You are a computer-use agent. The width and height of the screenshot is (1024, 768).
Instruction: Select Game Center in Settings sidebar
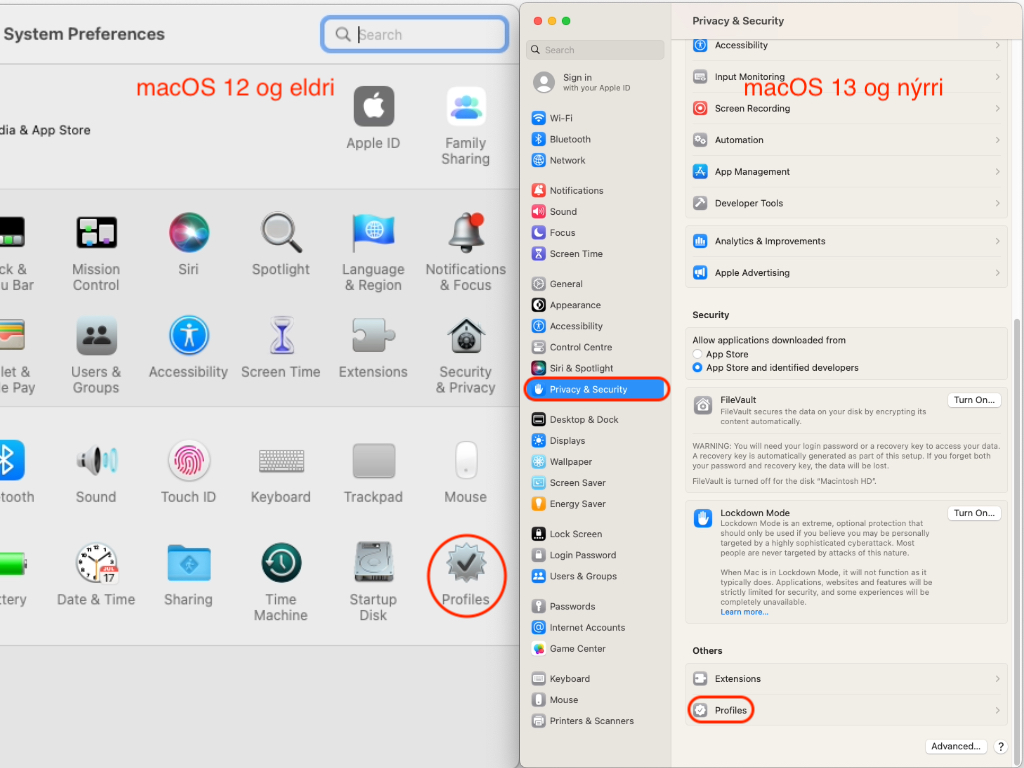click(x=596, y=648)
